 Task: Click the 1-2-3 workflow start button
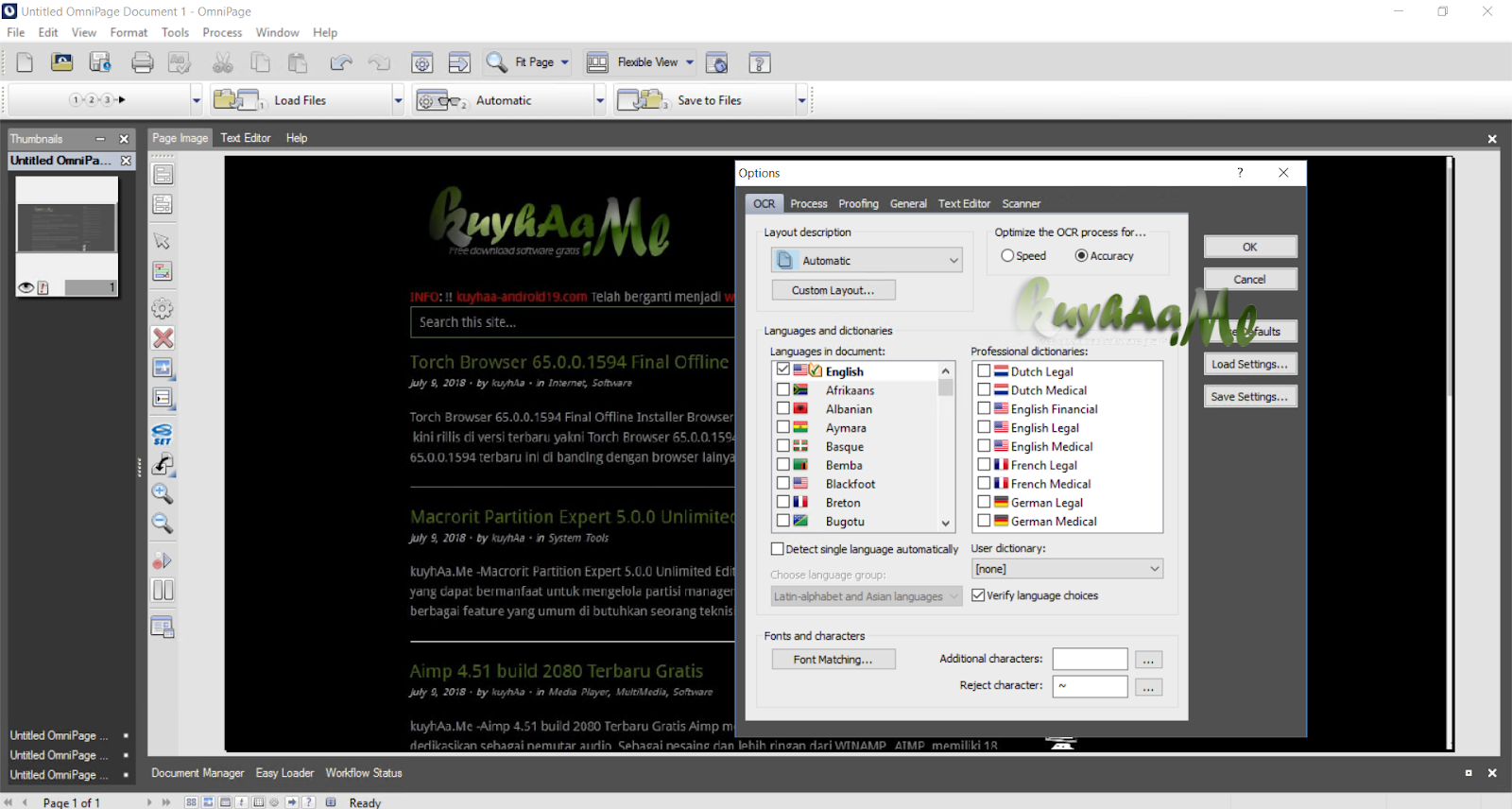pyautogui.click(x=98, y=99)
